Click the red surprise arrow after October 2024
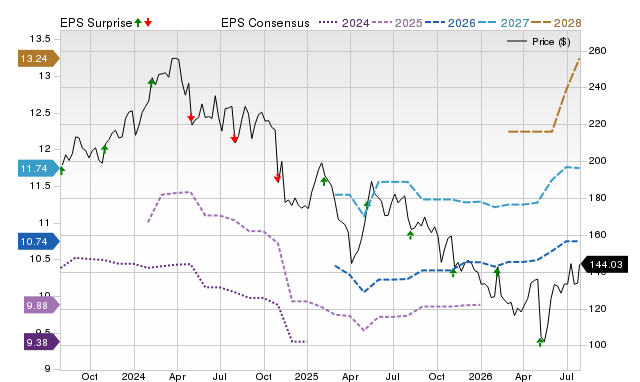The height and width of the screenshot is (382, 640). [x=278, y=178]
